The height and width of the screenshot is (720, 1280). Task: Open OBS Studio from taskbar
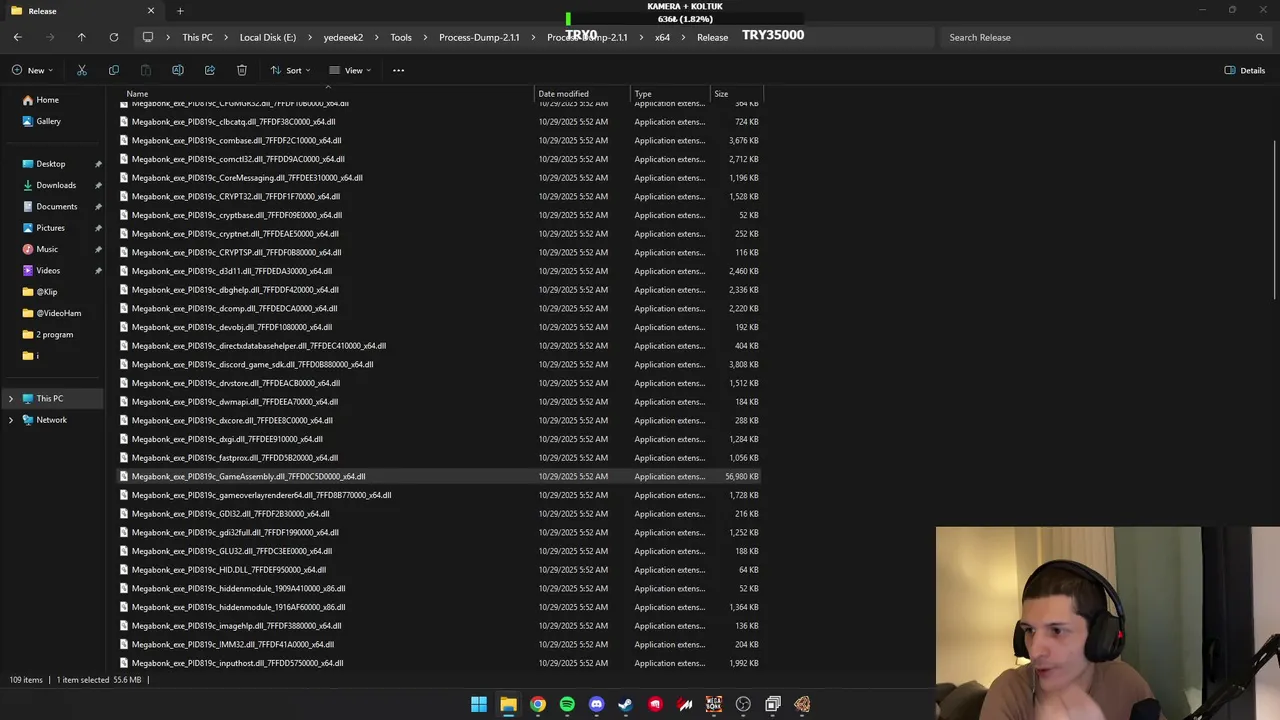(x=743, y=704)
